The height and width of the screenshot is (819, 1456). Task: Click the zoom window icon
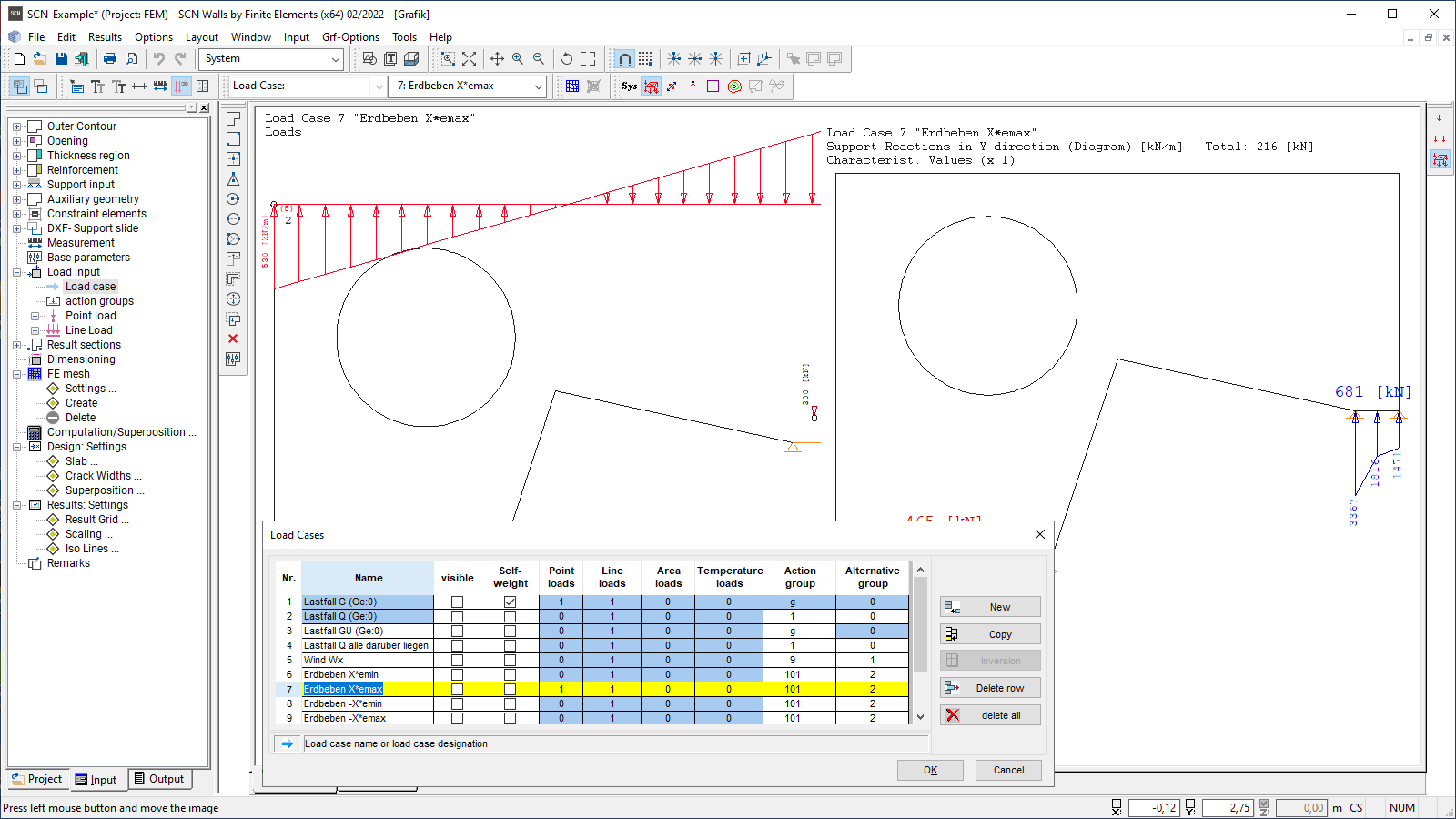(448, 58)
